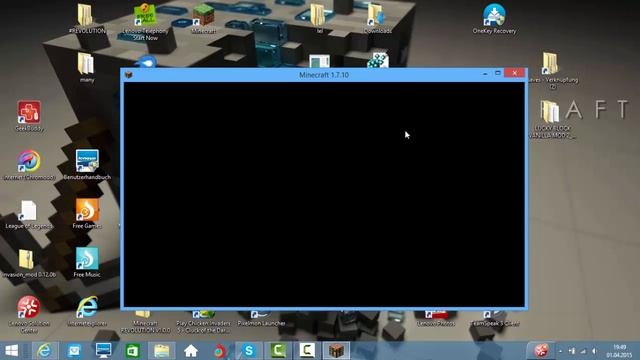640x360 pixels.
Task: Open the Downloads folder shortcut
Action: pyautogui.click(x=377, y=18)
